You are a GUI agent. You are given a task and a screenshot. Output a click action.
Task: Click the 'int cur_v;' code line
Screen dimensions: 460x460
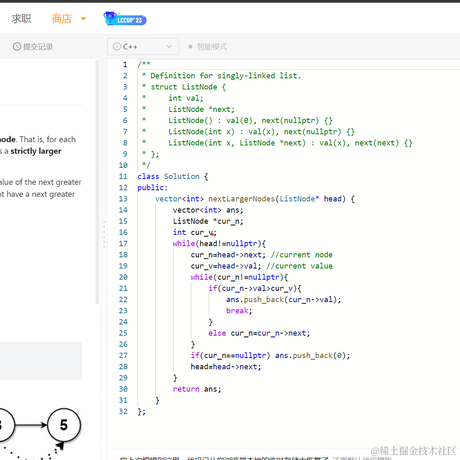click(194, 232)
